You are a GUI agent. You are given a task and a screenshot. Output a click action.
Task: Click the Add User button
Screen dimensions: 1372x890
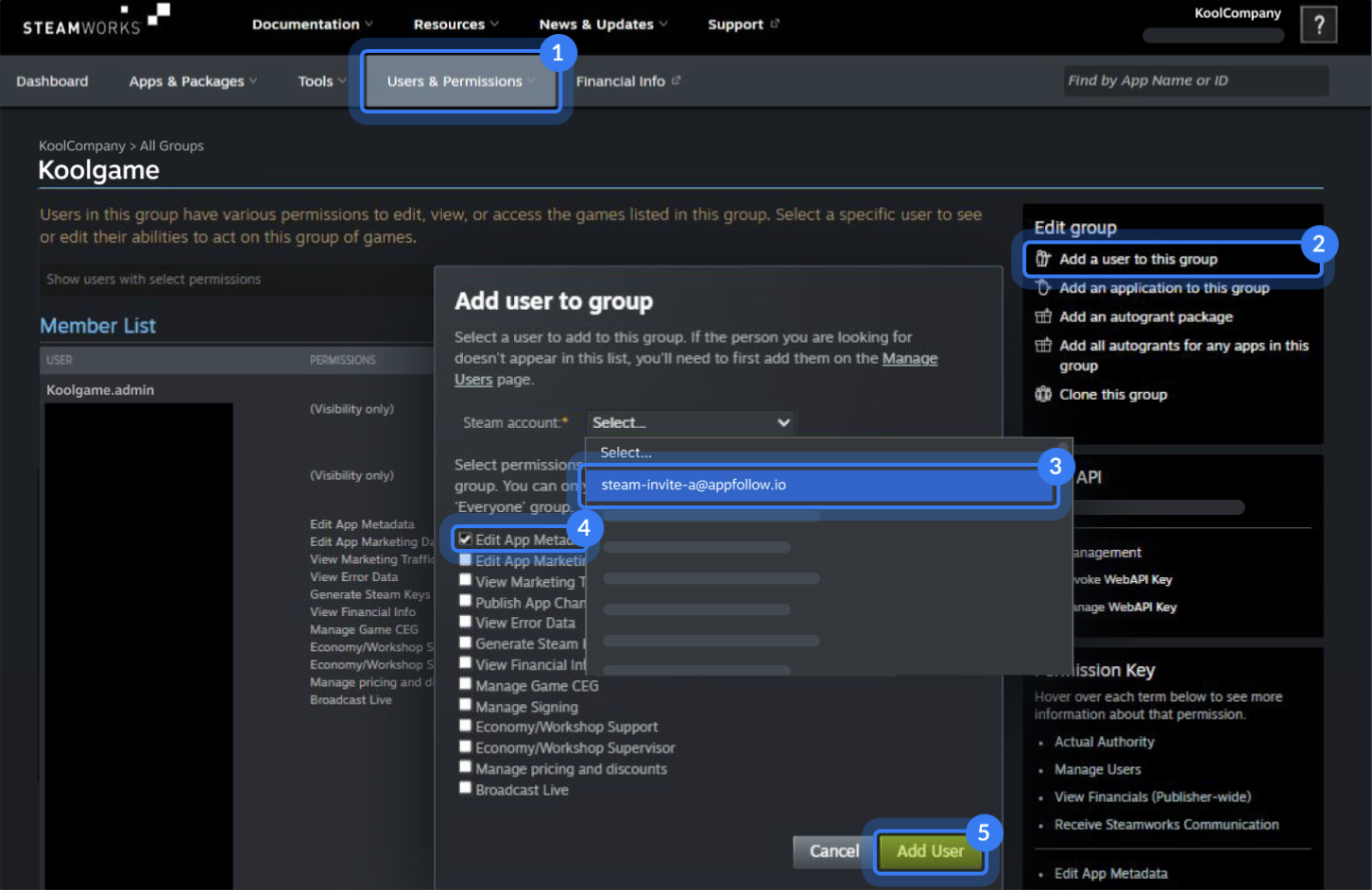pyautogui.click(x=930, y=851)
